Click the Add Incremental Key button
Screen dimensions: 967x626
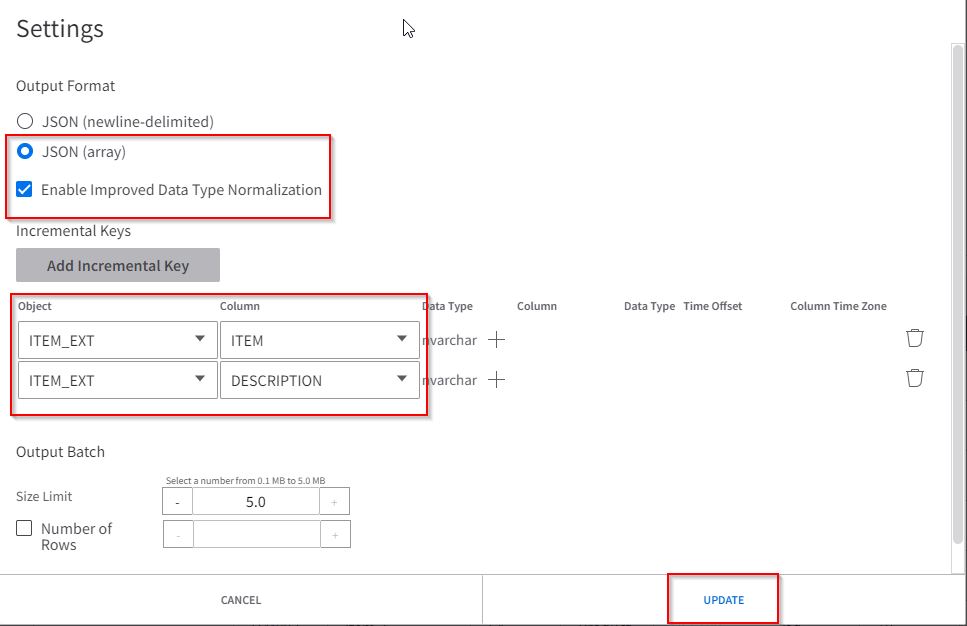[x=118, y=265]
